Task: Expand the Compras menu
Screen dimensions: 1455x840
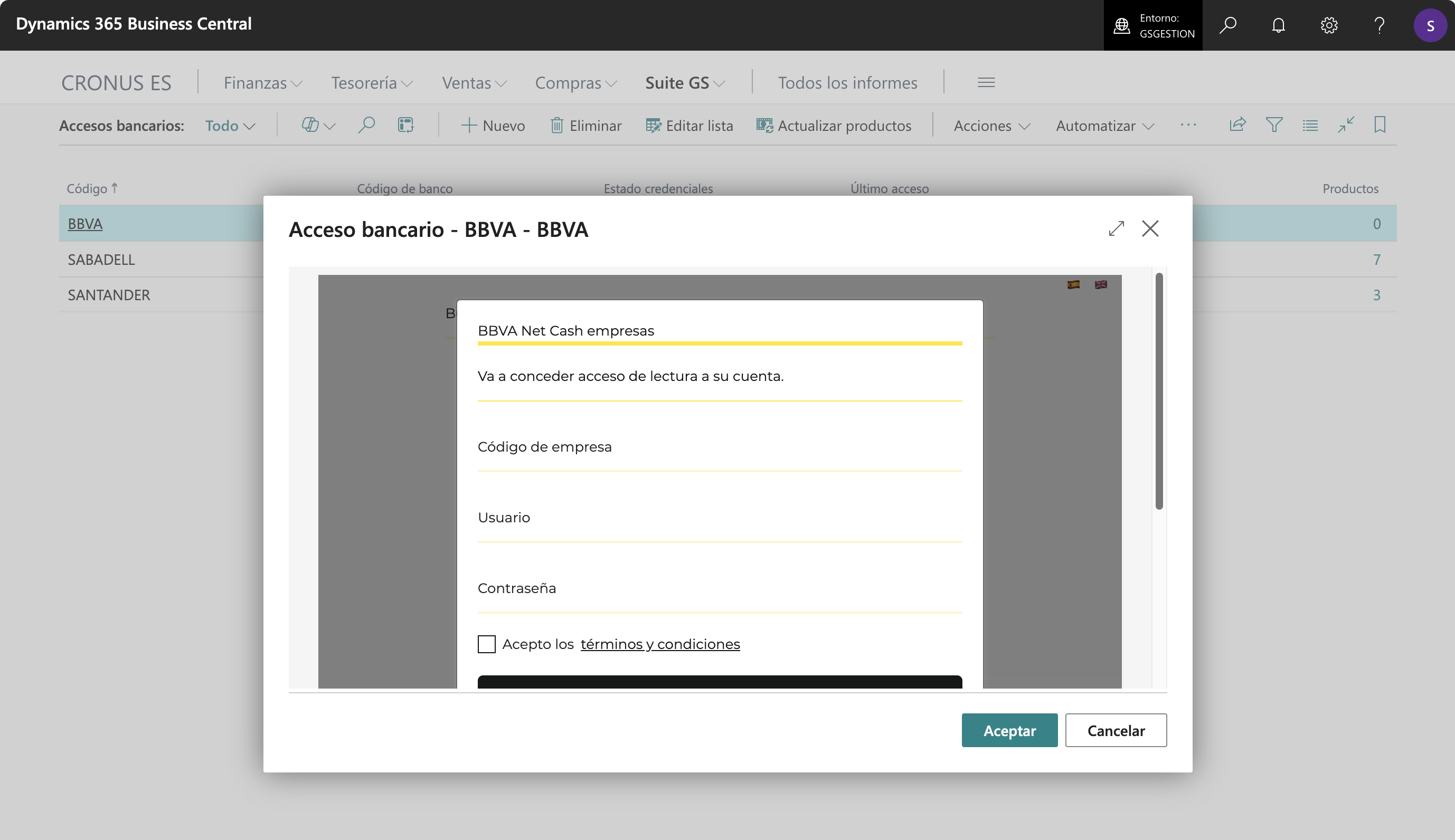Action: point(576,82)
